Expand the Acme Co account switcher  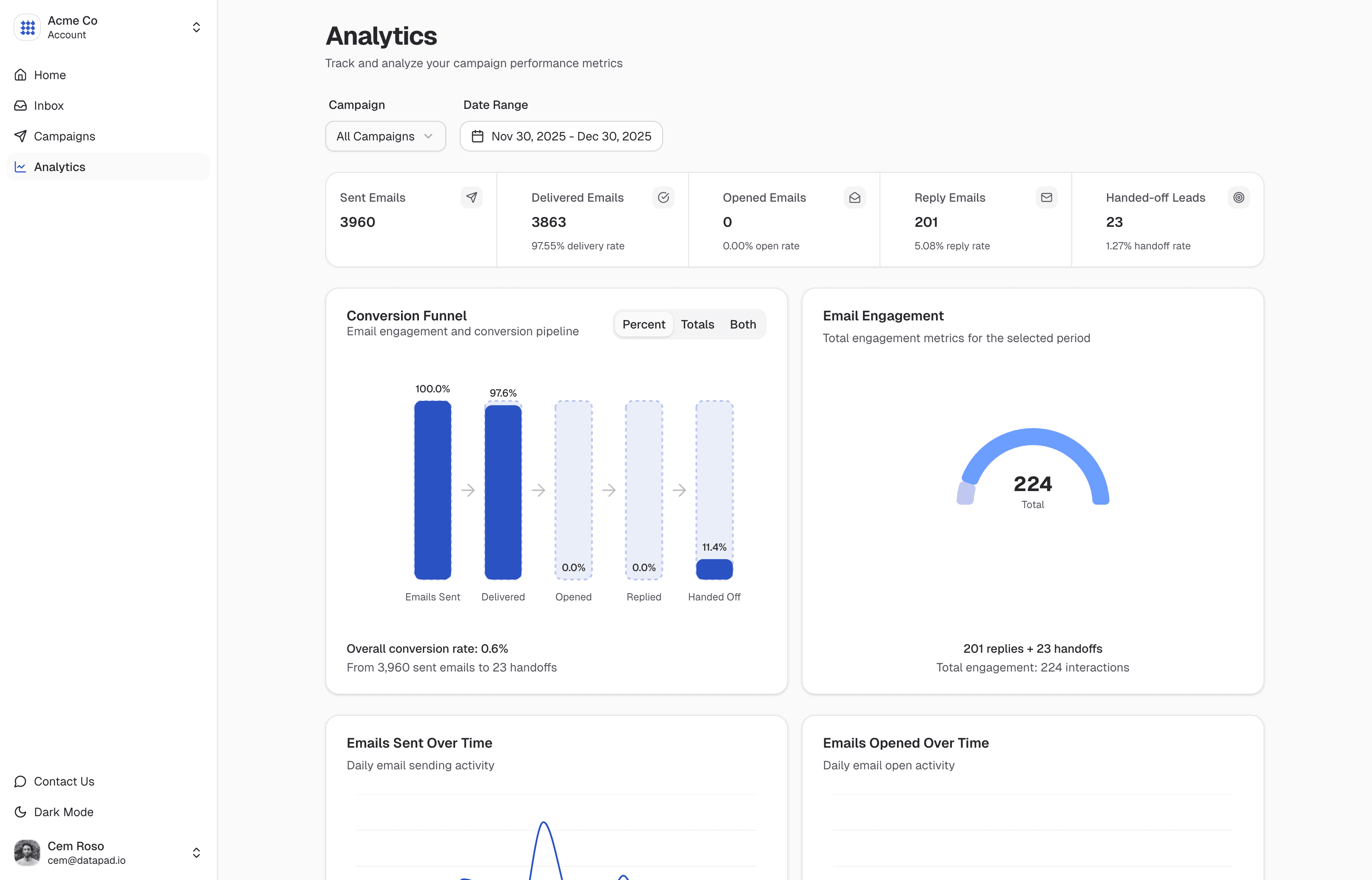[x=196, y=27]
